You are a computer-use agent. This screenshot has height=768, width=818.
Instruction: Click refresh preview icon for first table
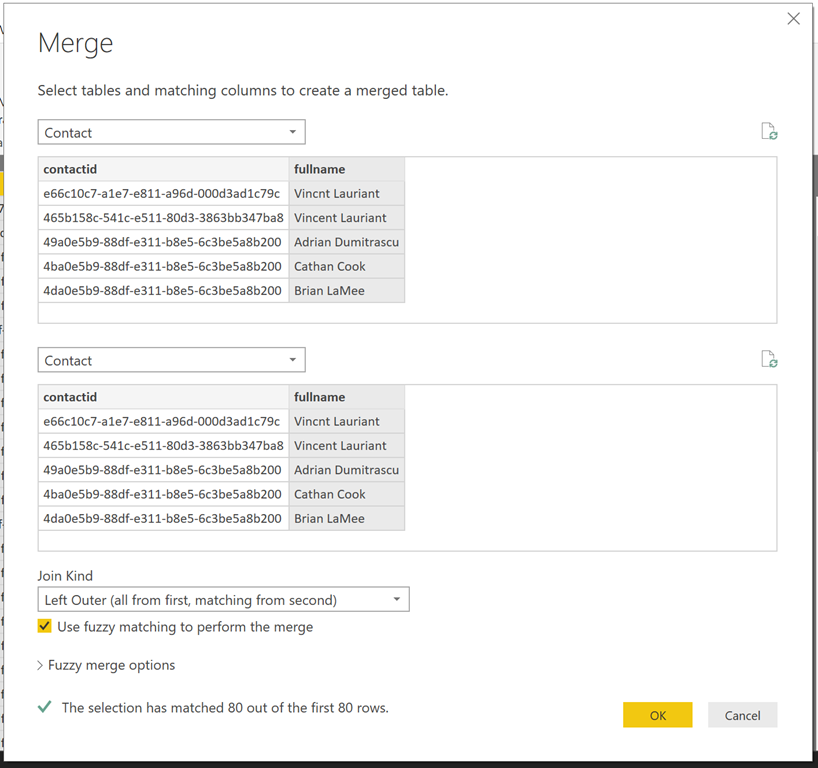click(x=768, y=132)
